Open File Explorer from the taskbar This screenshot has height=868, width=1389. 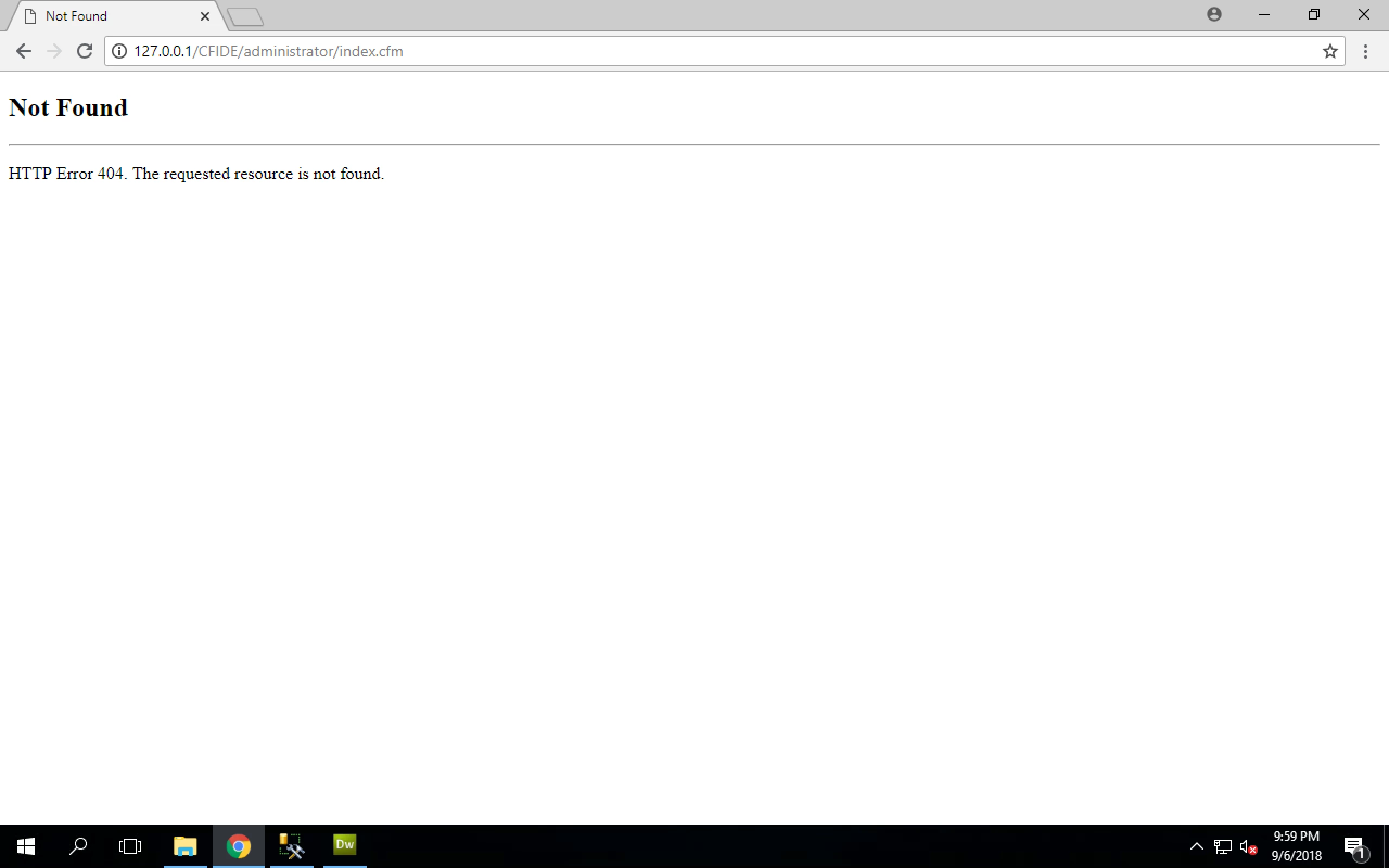[x=185, y=846]
